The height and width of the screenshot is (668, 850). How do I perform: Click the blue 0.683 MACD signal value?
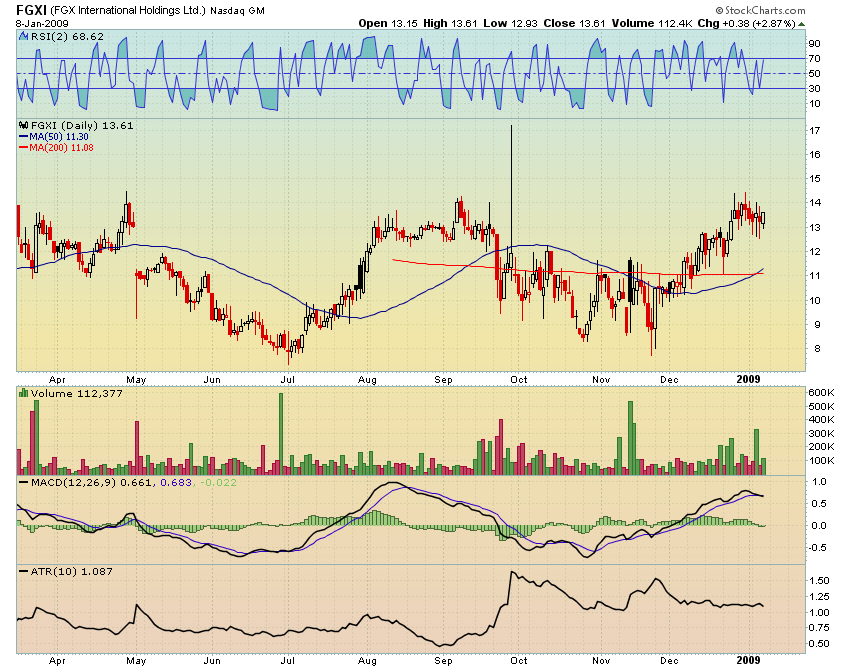[176, 482]
